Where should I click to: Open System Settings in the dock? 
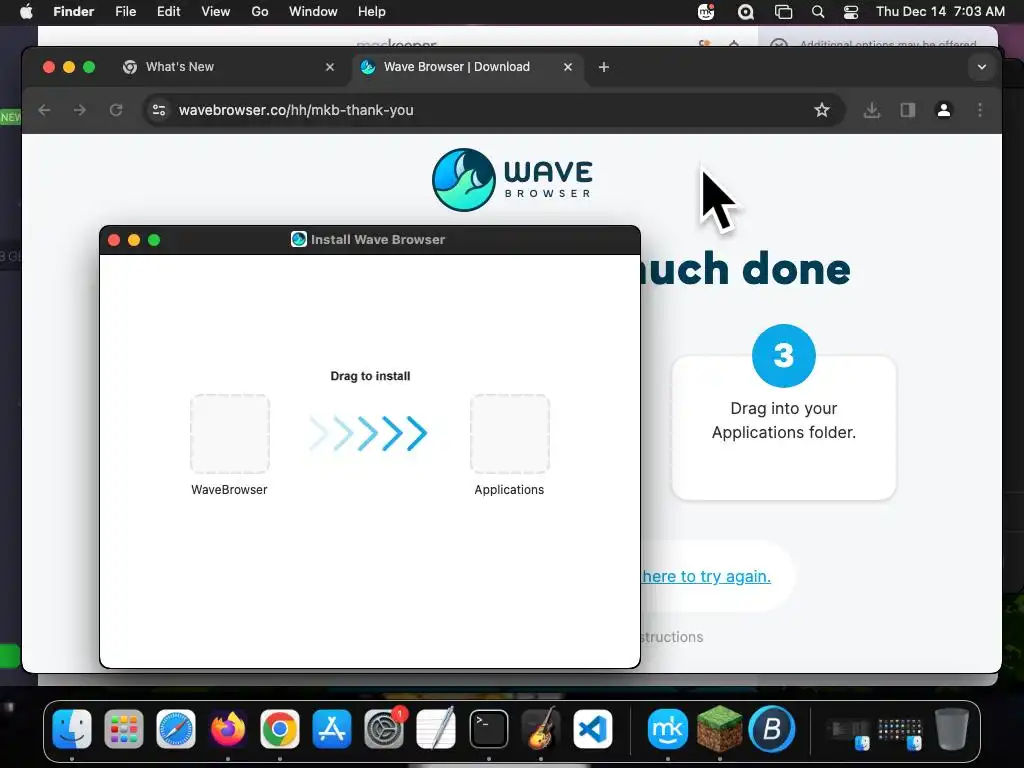(x=384, y=729)
